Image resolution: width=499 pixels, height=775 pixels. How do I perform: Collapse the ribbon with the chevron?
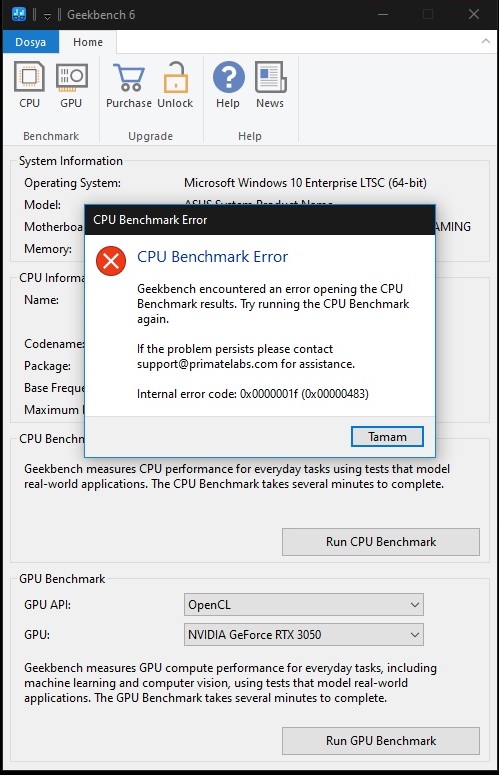(x=486, y=42)
